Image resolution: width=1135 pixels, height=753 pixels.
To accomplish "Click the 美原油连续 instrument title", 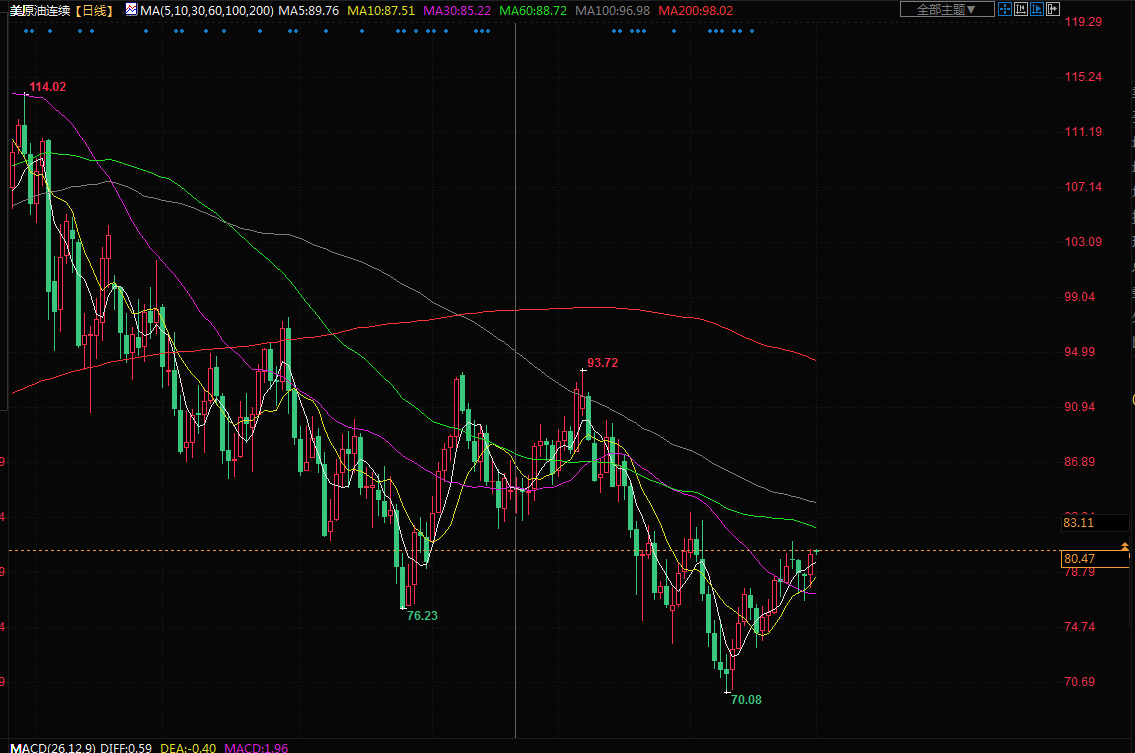I will click(40, 9).
